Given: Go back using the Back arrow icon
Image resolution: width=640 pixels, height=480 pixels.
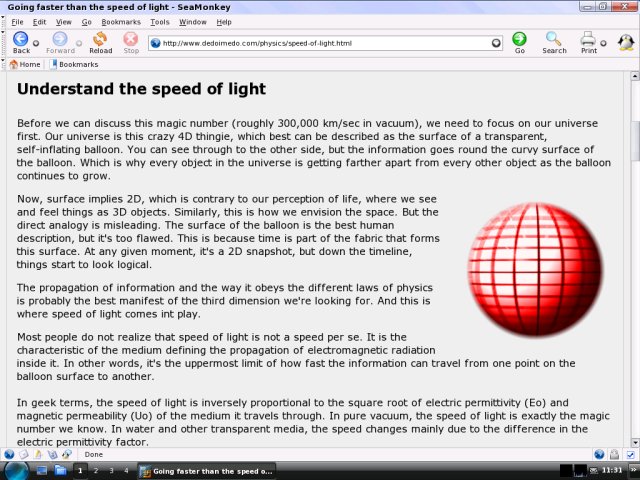Looking at the screenshot, I should coord(20,39).
